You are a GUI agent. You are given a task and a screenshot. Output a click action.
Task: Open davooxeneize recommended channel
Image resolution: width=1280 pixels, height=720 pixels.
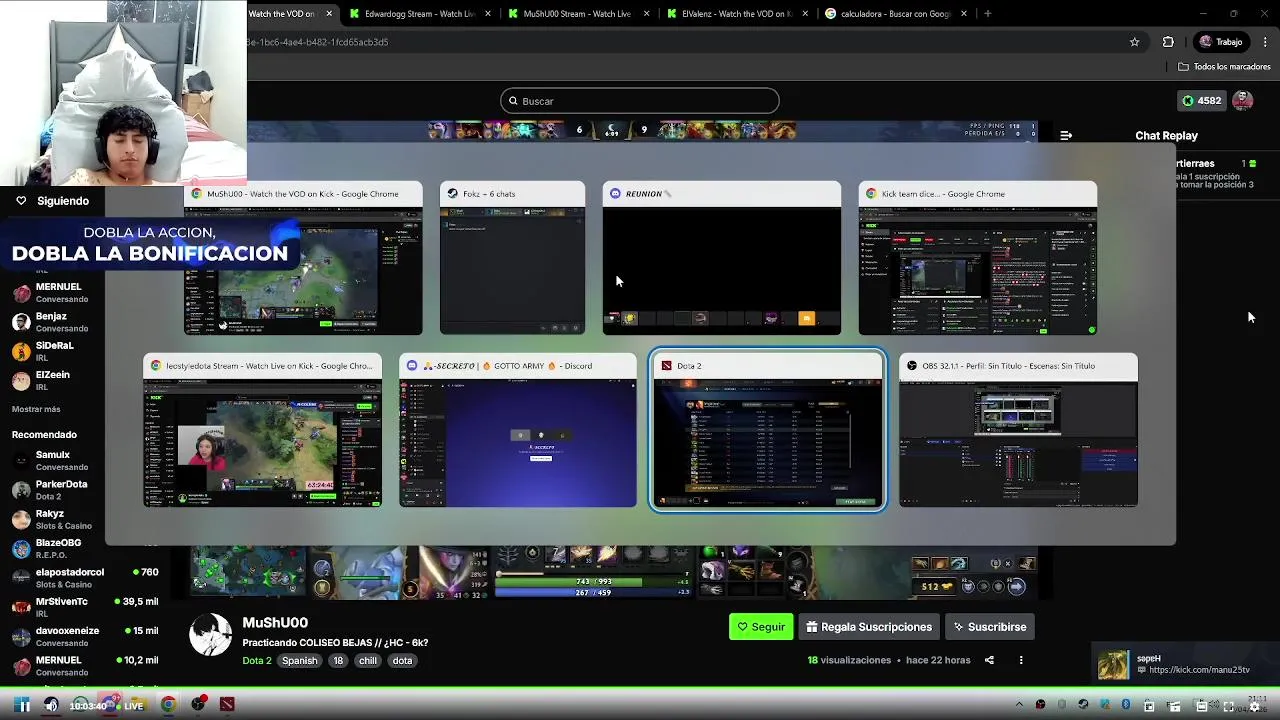point(85,636)
